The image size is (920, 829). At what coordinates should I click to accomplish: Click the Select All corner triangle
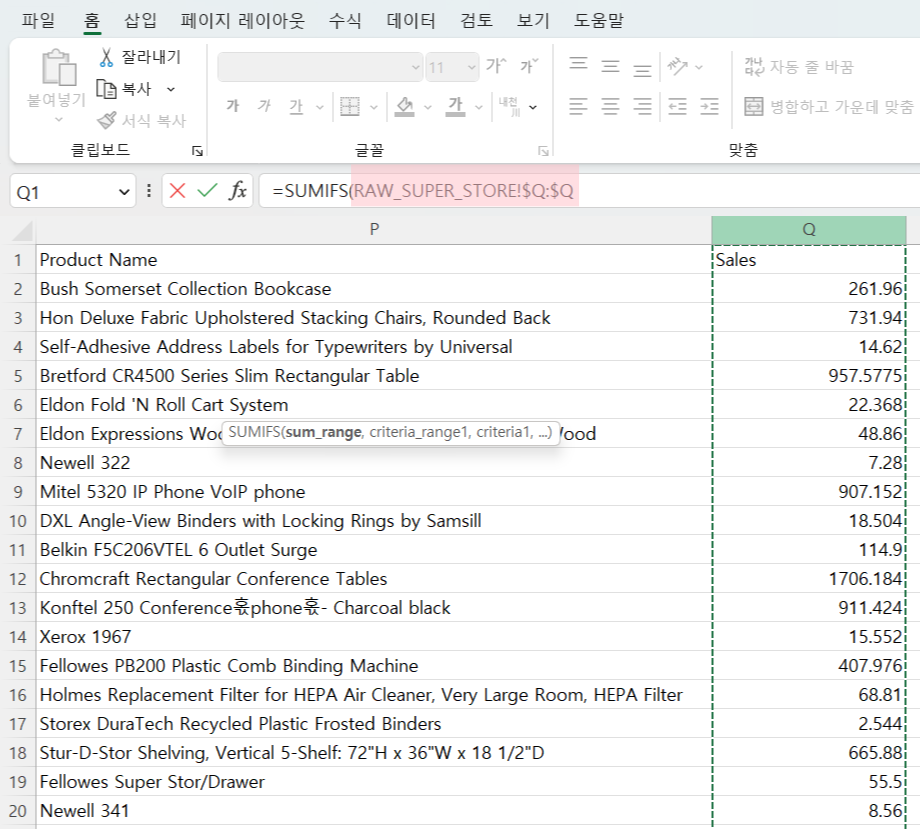click(x=22, y=231)
